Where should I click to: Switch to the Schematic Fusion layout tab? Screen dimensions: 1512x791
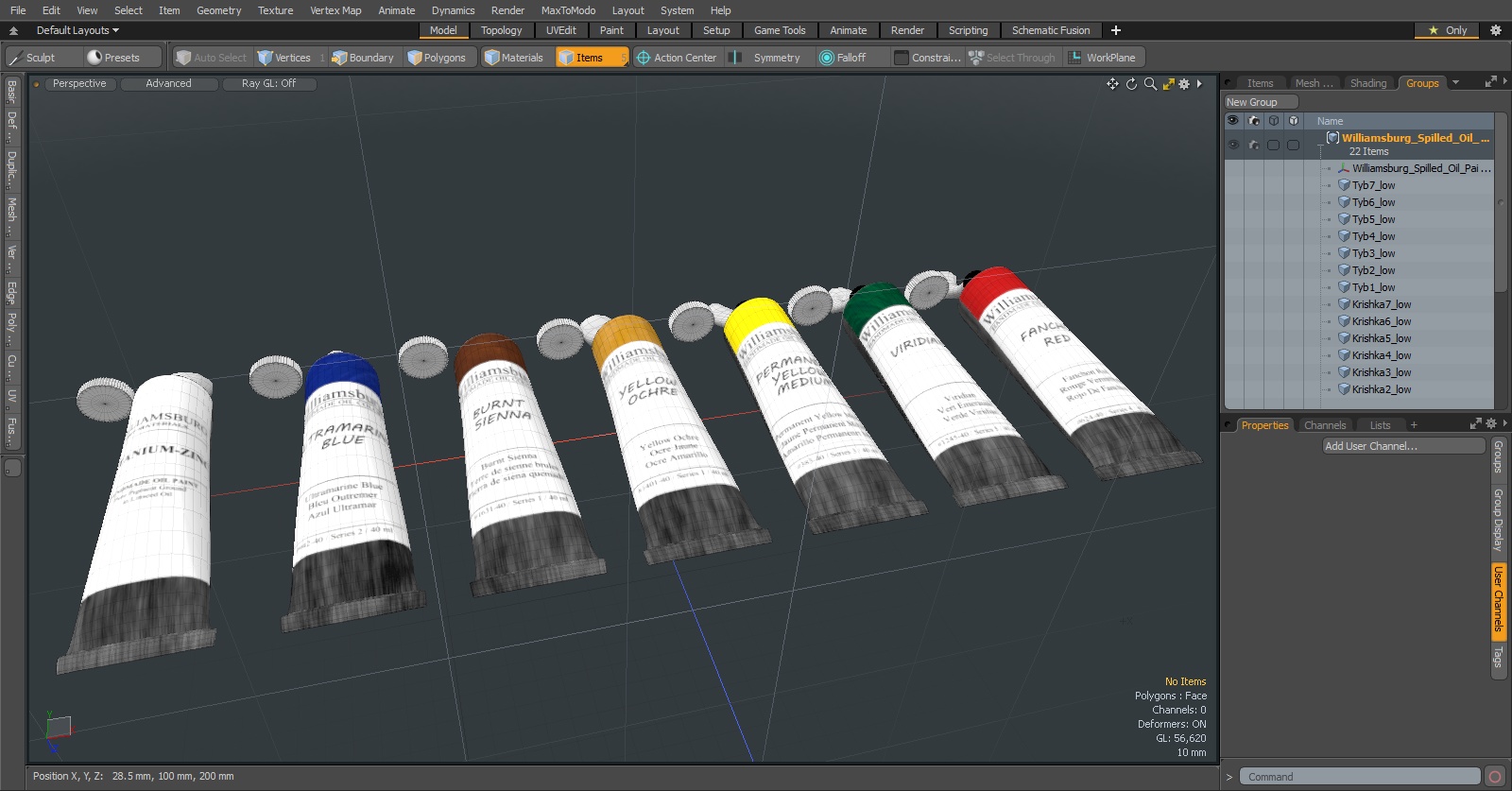tap(1051, 30)
